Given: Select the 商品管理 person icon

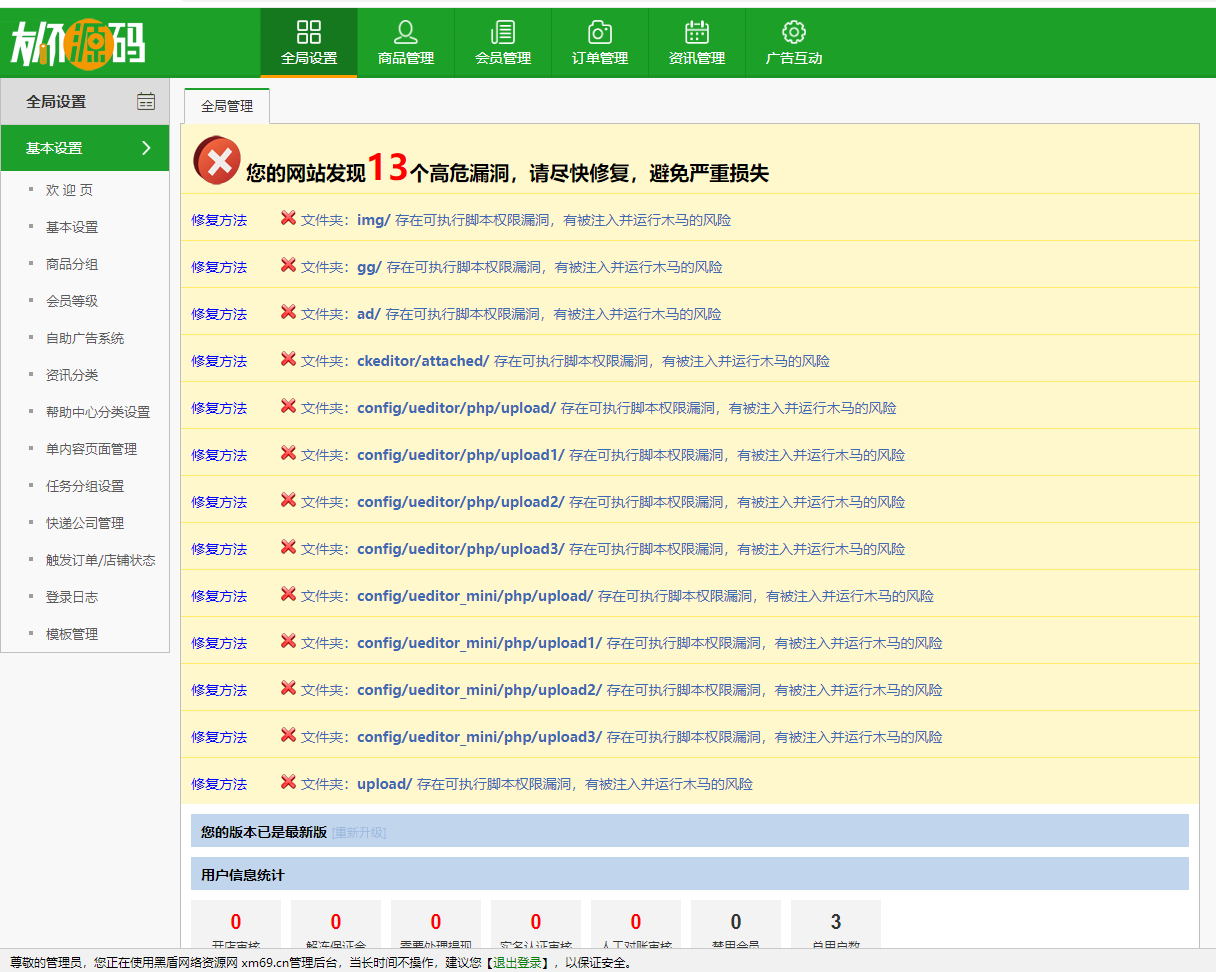Looking at the screenshot, I should tap(405, 32).
